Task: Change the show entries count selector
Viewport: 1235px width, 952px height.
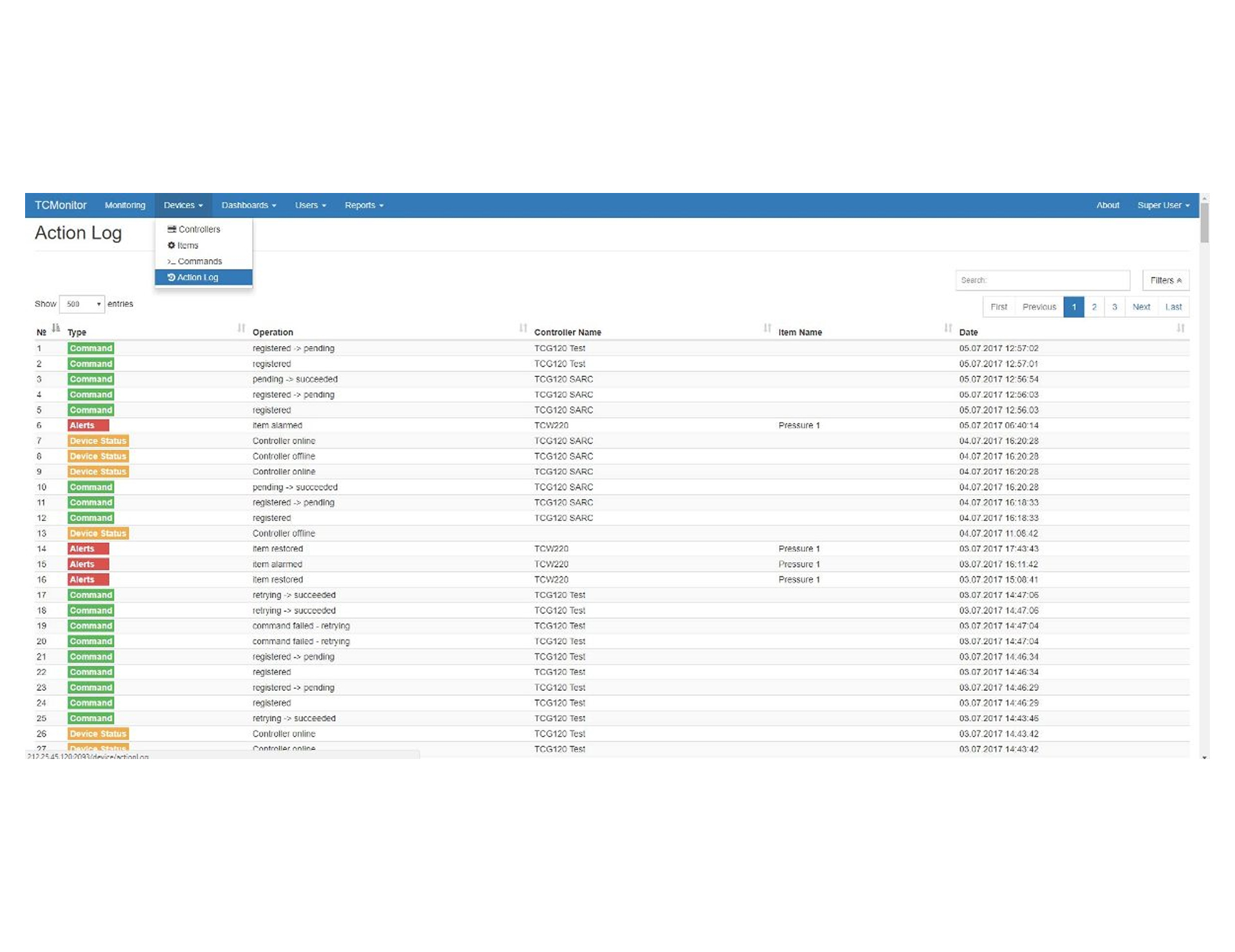Action: pos(82,304)
